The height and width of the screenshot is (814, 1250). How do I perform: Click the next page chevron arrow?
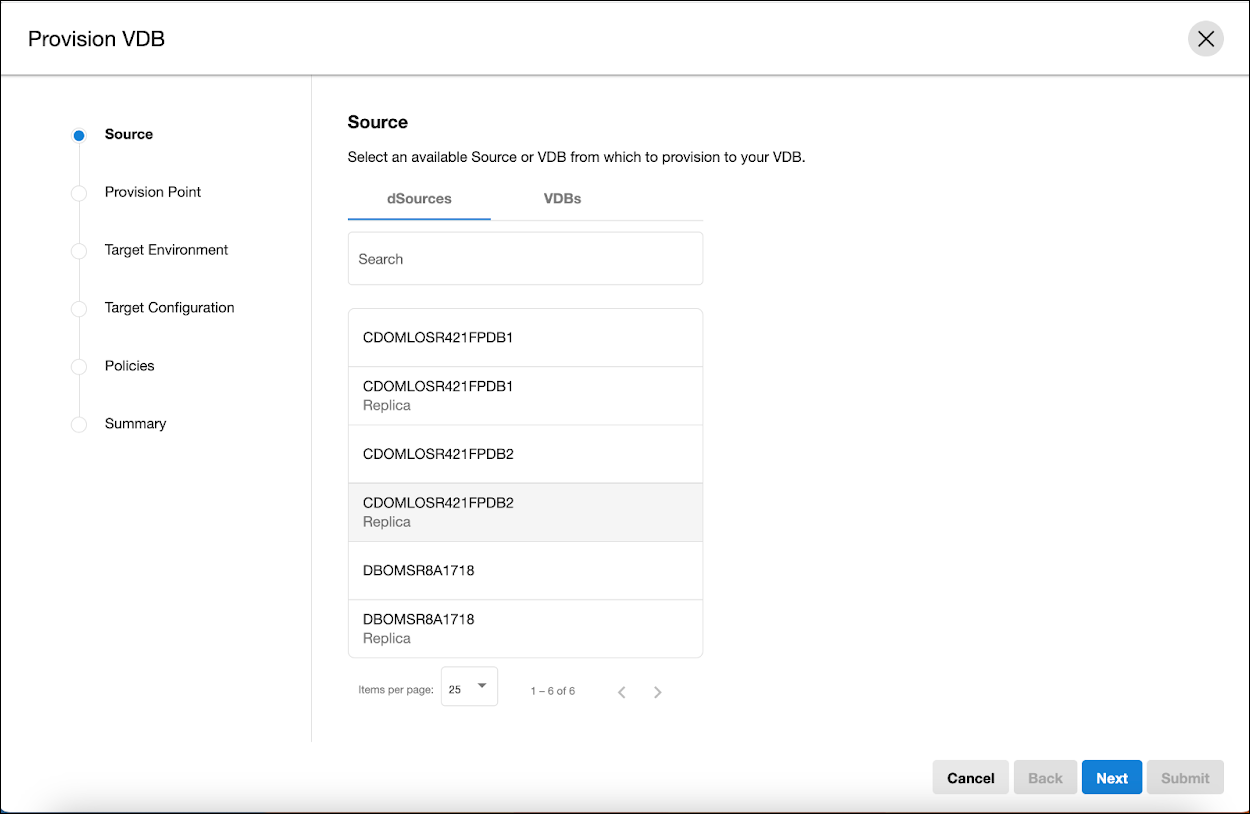tap(657, 692)
